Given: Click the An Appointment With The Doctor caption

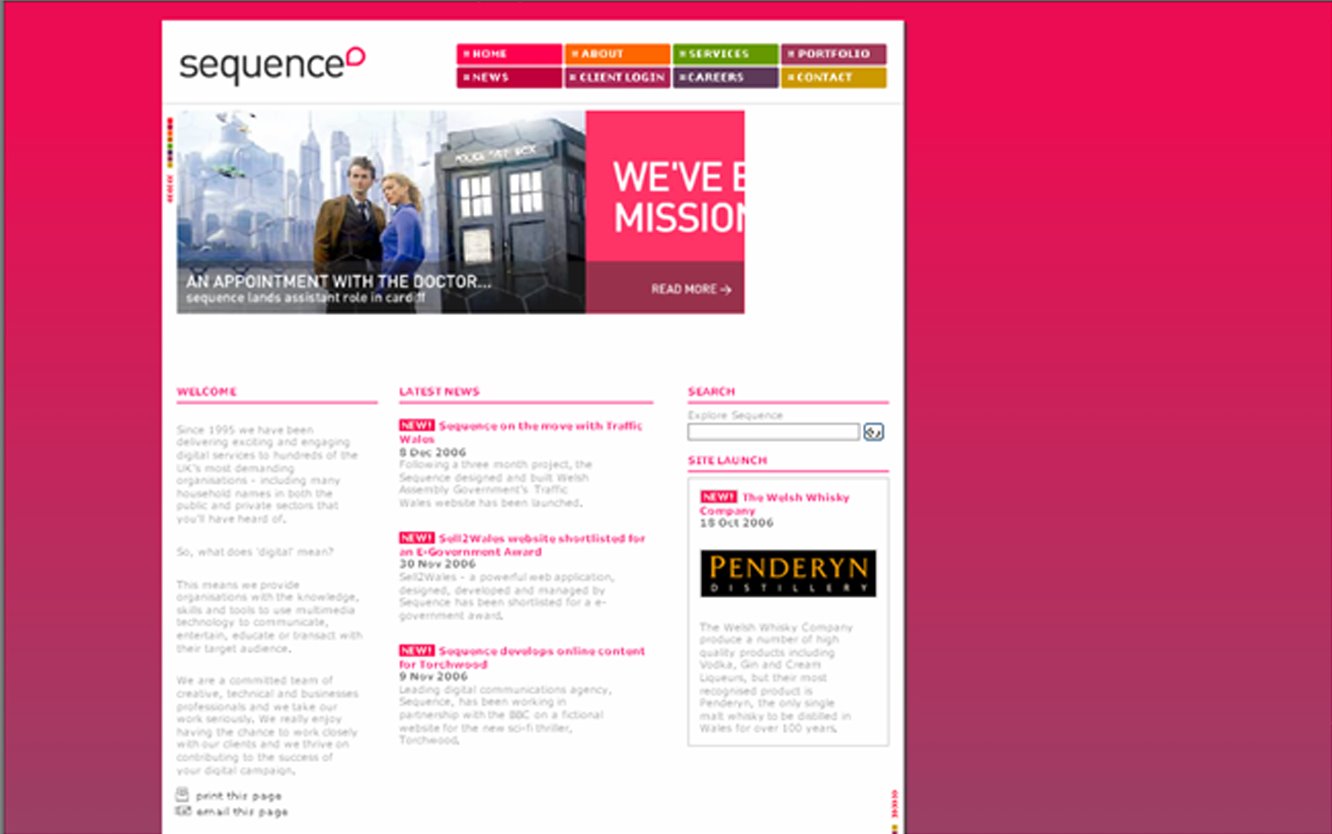Looking at the screenshot, I should tap(339, 282).
